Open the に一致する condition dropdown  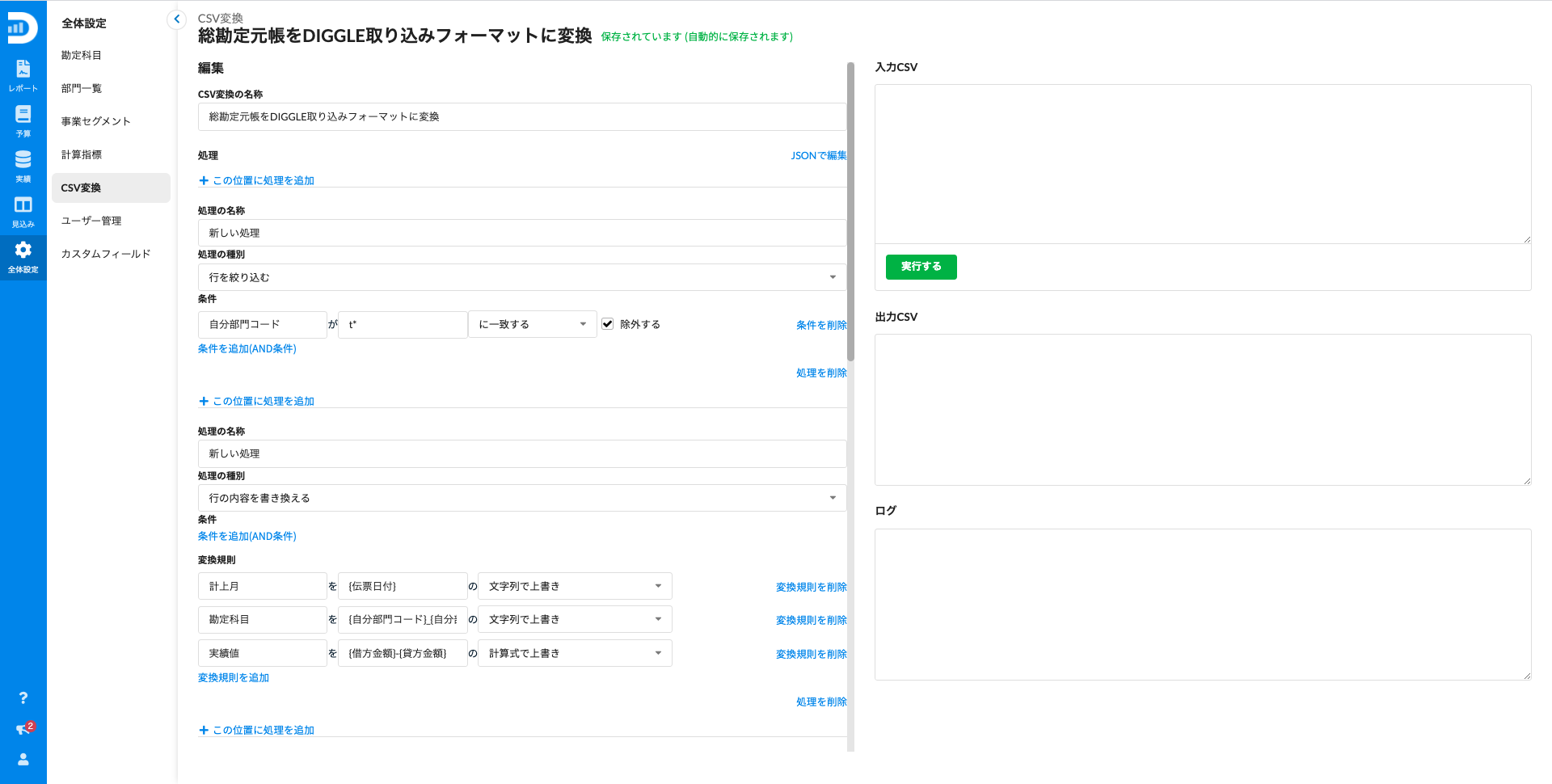coord(532,324)
